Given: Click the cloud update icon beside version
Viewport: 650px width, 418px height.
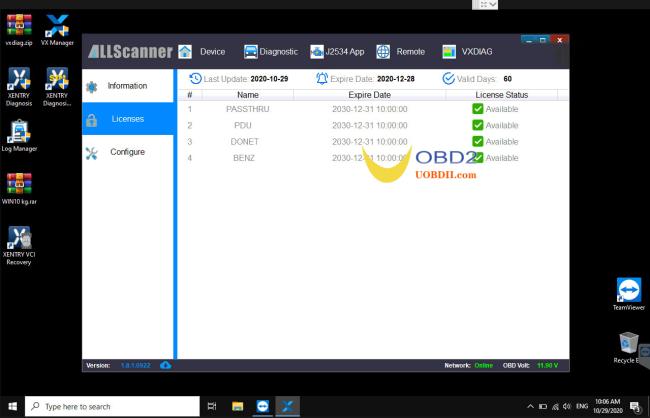Looking at the screenshot, I should point(166,365).
